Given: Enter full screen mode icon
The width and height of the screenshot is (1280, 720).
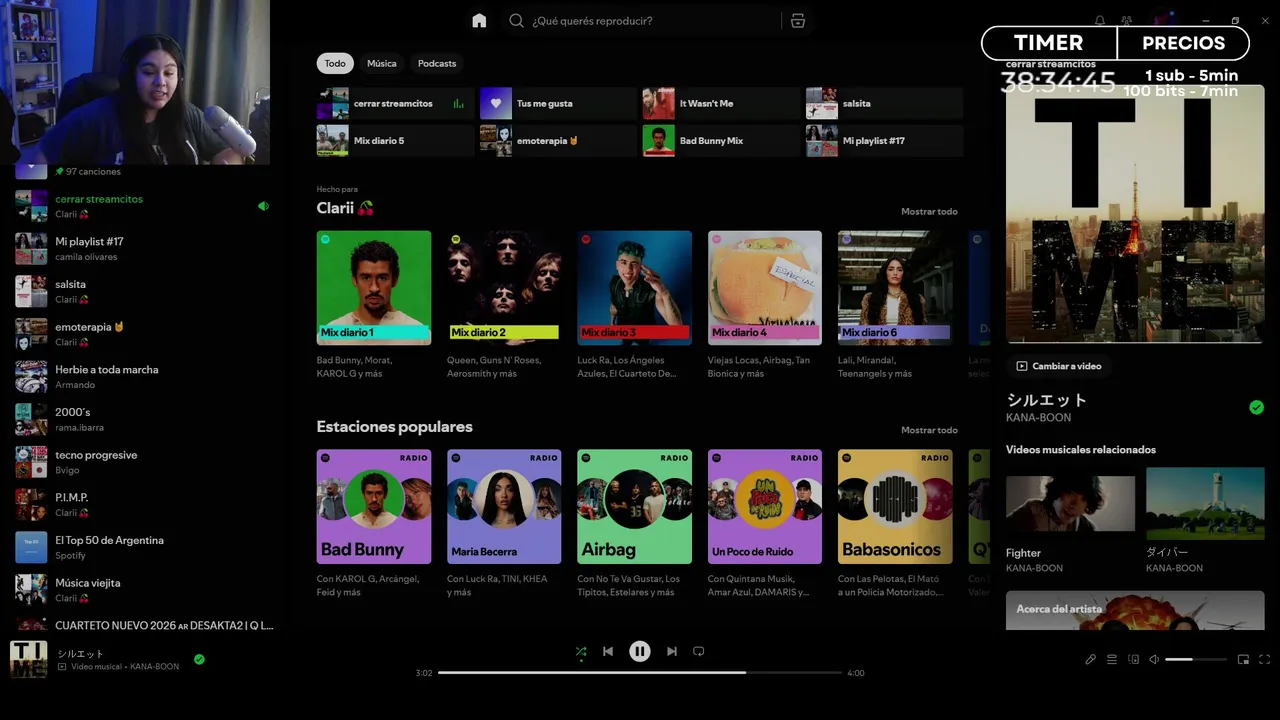Looking at the screenshot, I should pos(1264,659).
